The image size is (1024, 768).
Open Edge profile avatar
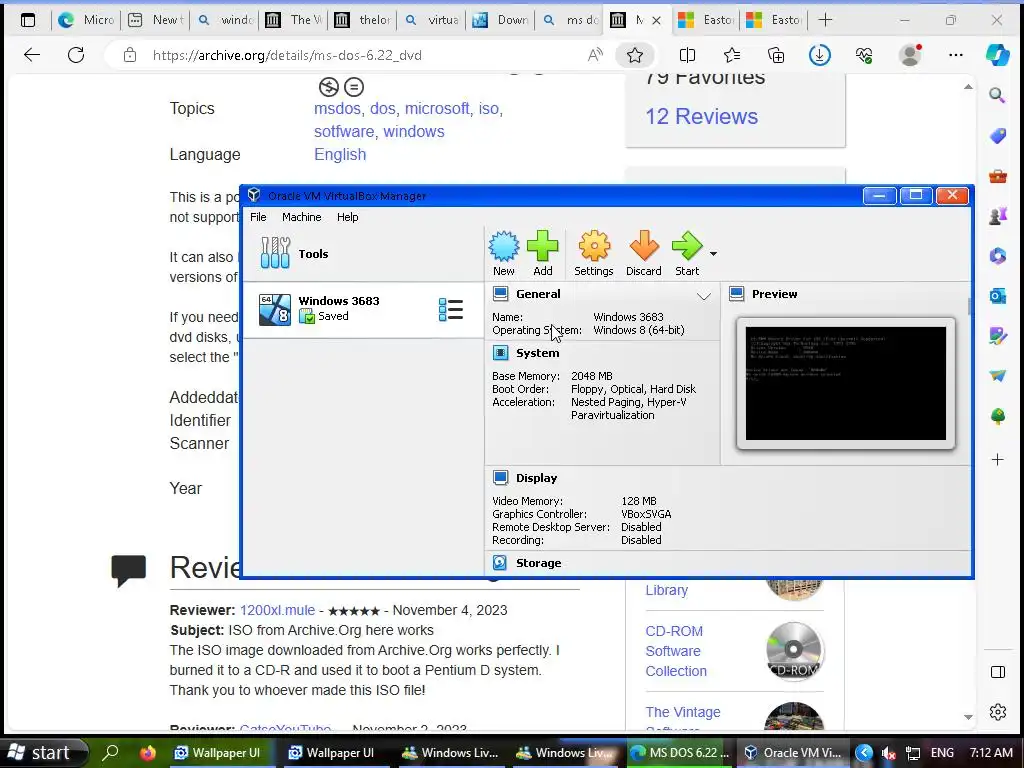point(910,55)
